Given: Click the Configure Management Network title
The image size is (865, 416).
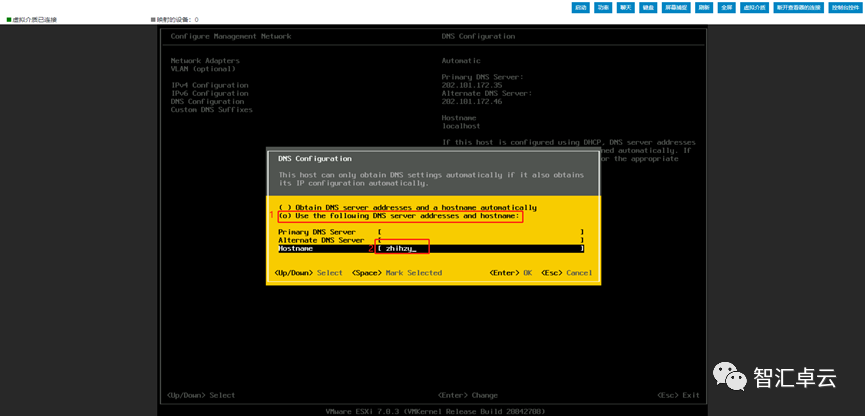Looking at the screenshot, I should point(231,36).
